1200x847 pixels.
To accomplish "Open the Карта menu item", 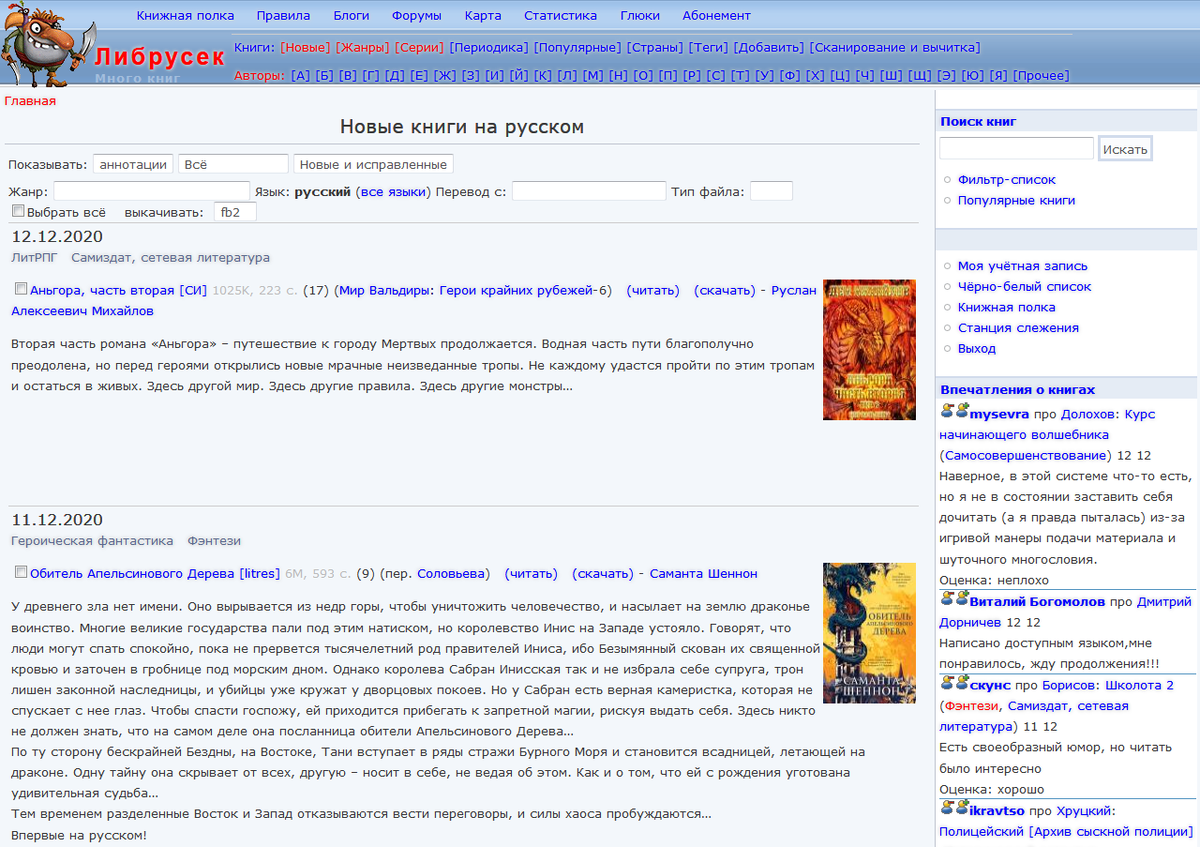I will [x=483, y=15].
